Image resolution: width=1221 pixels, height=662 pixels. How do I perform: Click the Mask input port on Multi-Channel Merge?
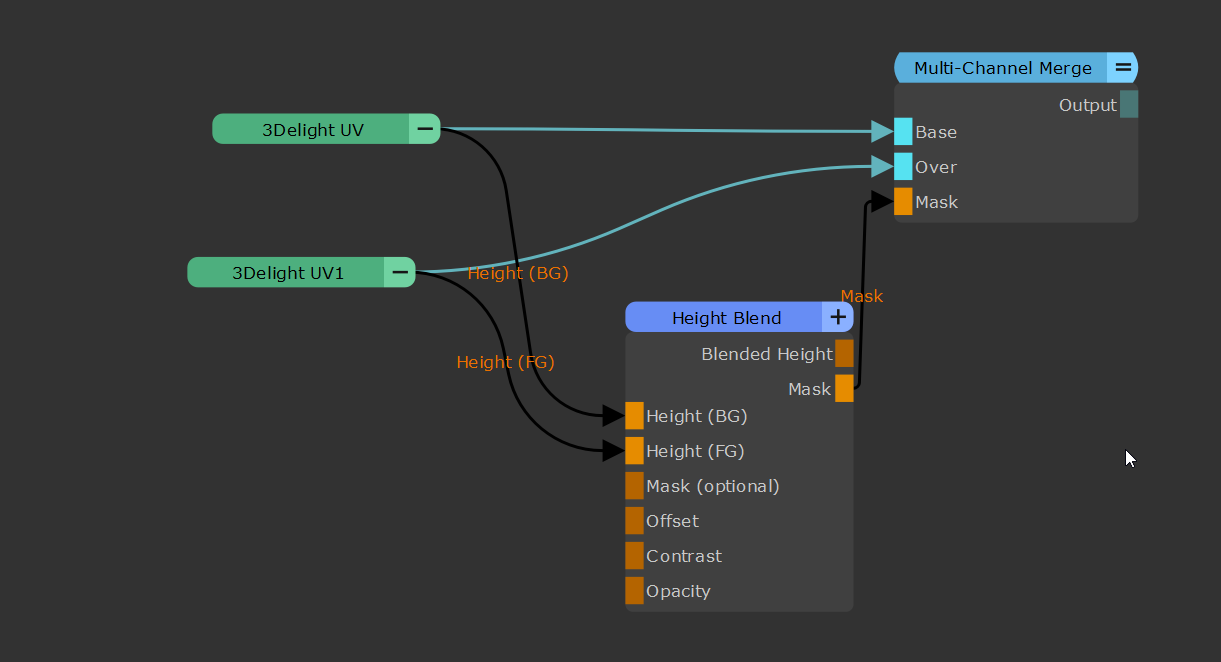click(x=903, y=202)
